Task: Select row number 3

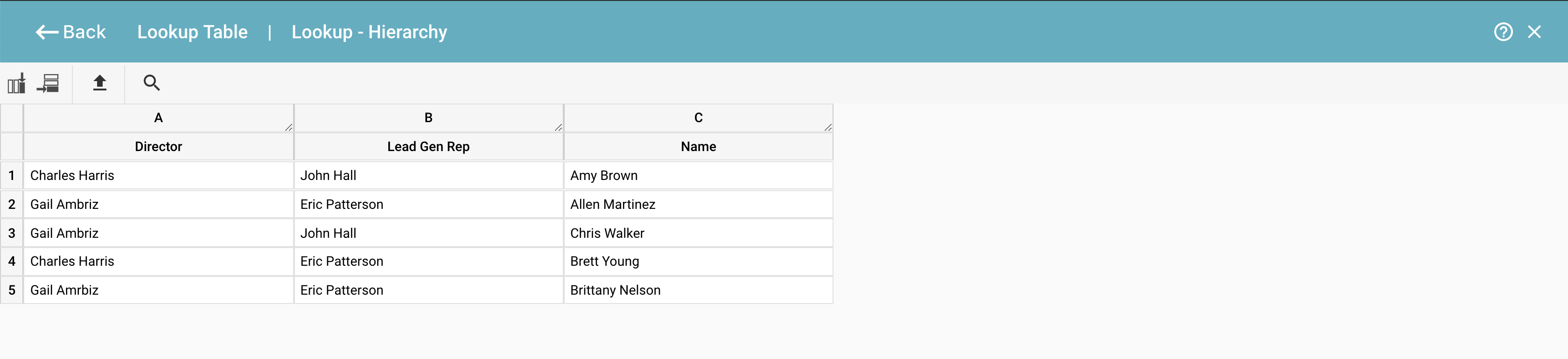Action: point(12,233)
